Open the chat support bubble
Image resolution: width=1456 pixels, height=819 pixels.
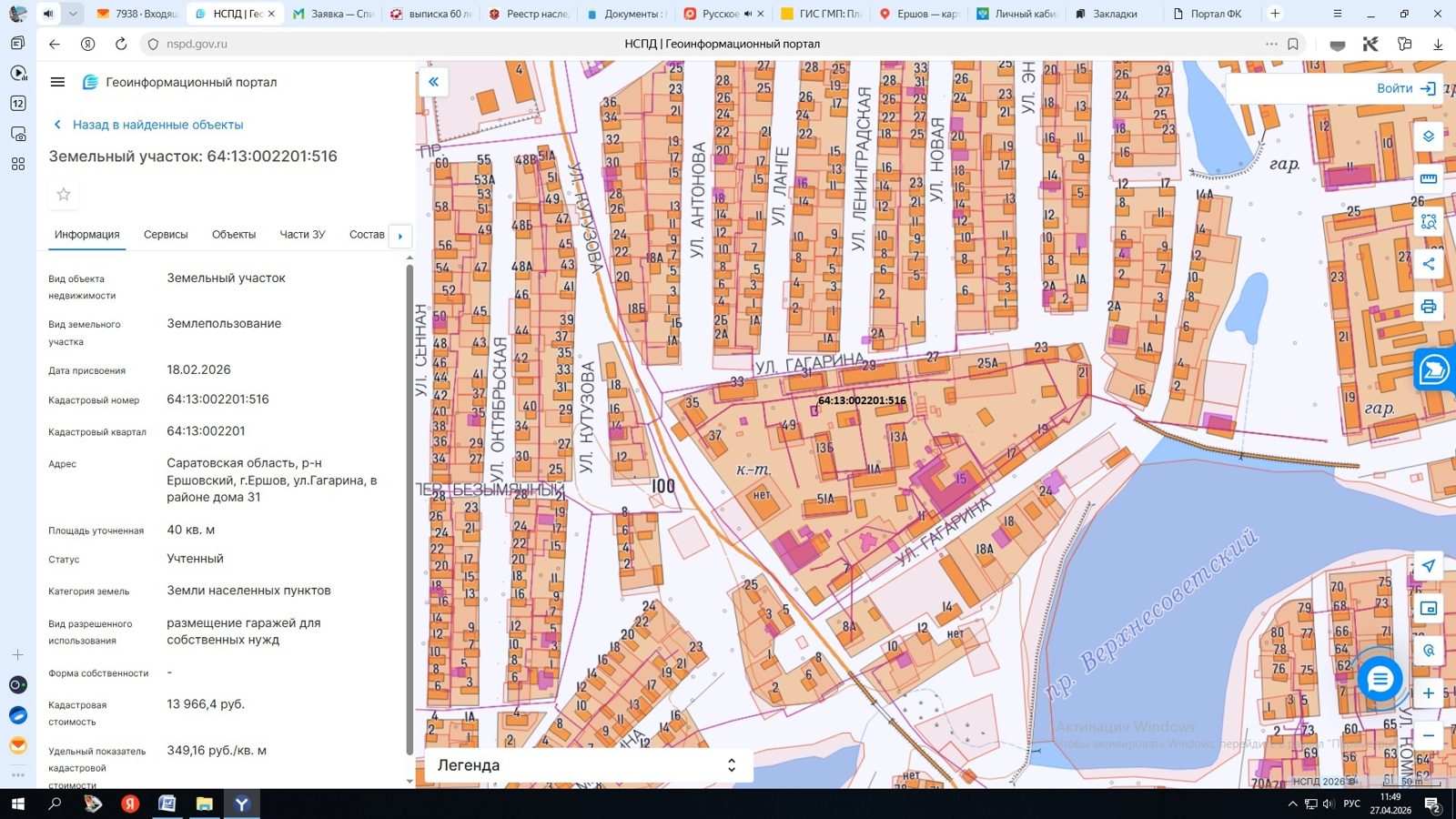[1380, 679]
